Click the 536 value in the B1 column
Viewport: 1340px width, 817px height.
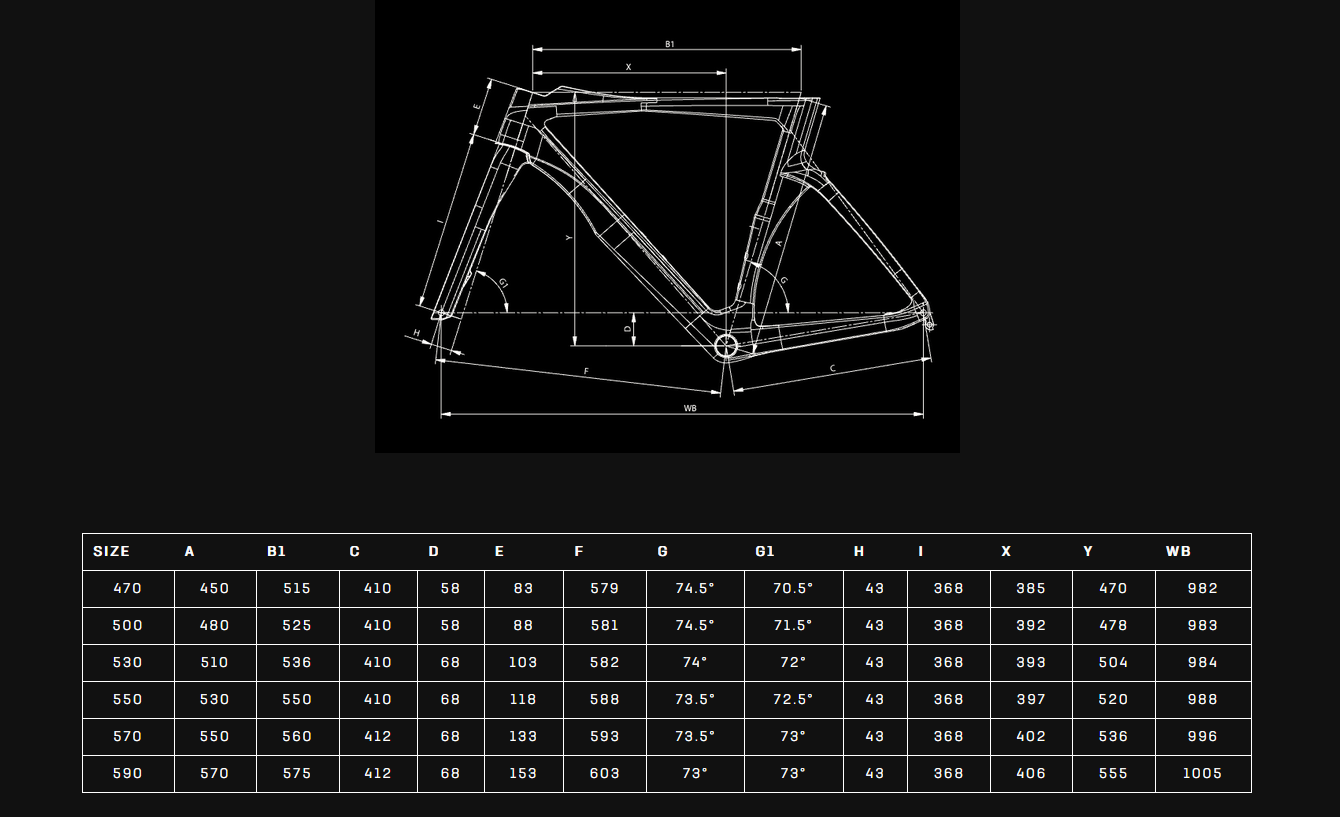[297, 662]
